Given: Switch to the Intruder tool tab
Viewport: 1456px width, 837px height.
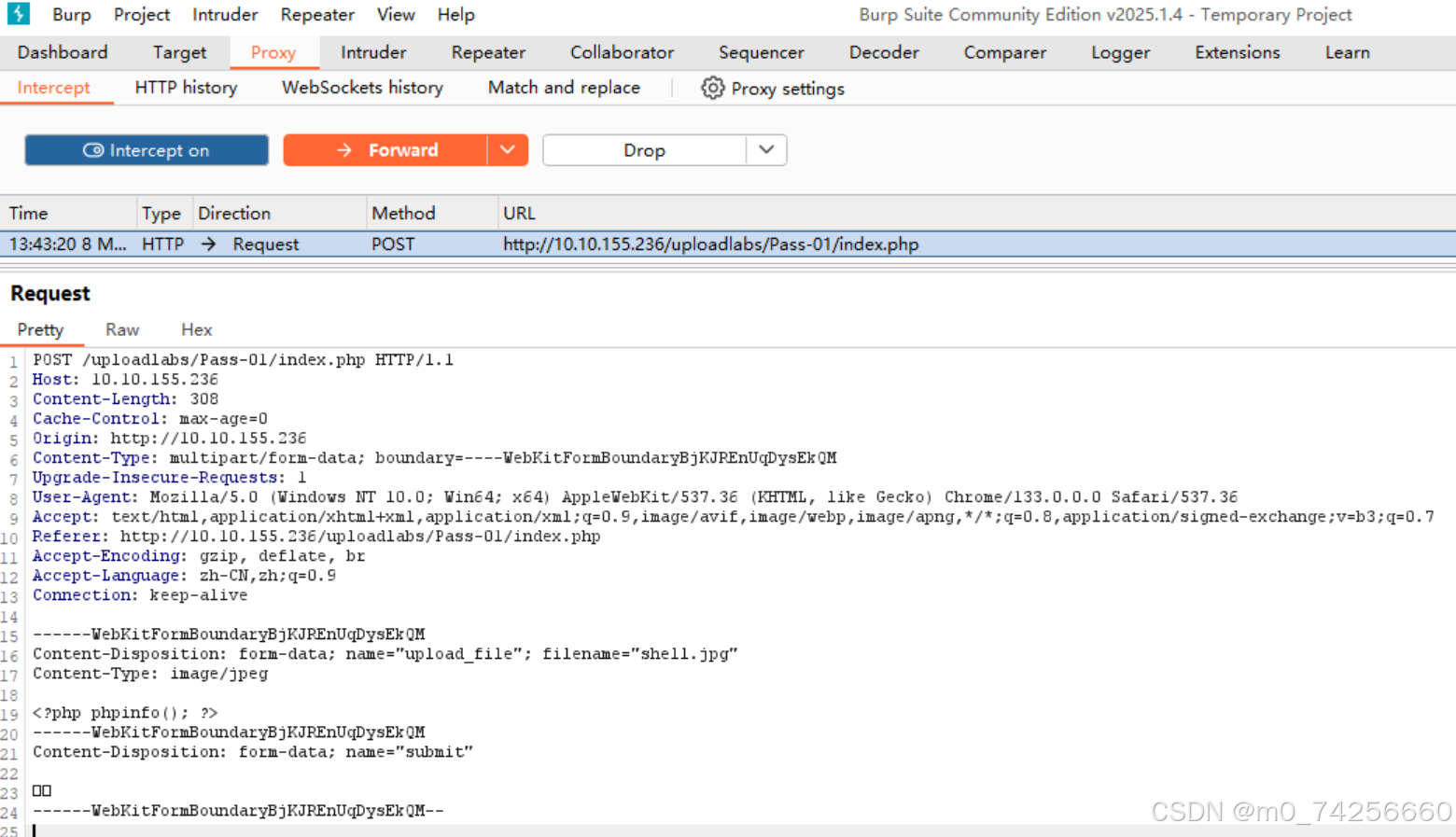Looking at the screenshot, I should 373,52.
